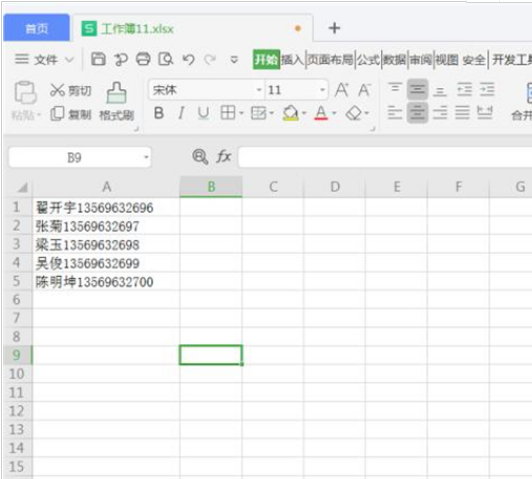Select column D header

pyautogui.click(x=335, y=187)
